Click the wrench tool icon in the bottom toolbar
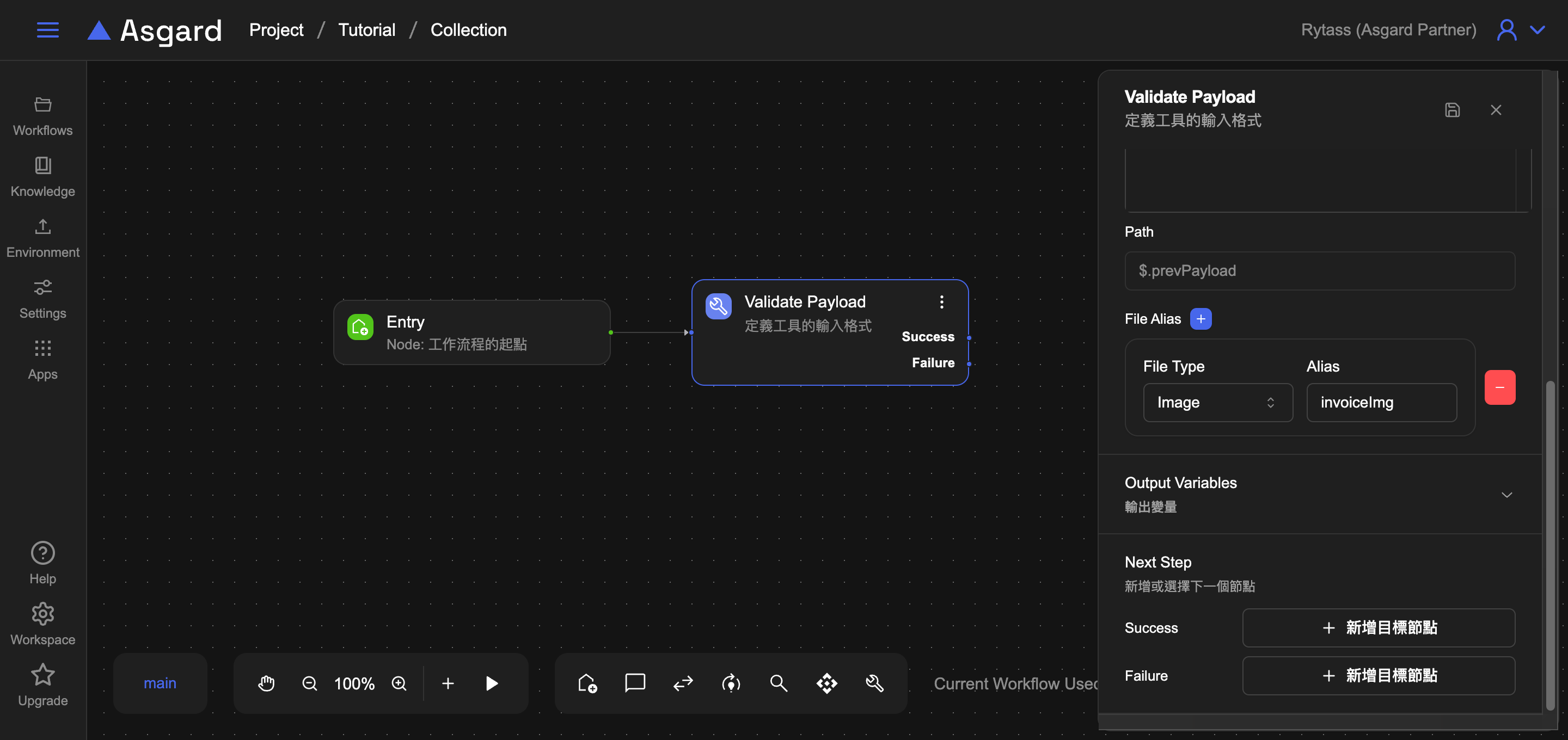 coord(875,683)
